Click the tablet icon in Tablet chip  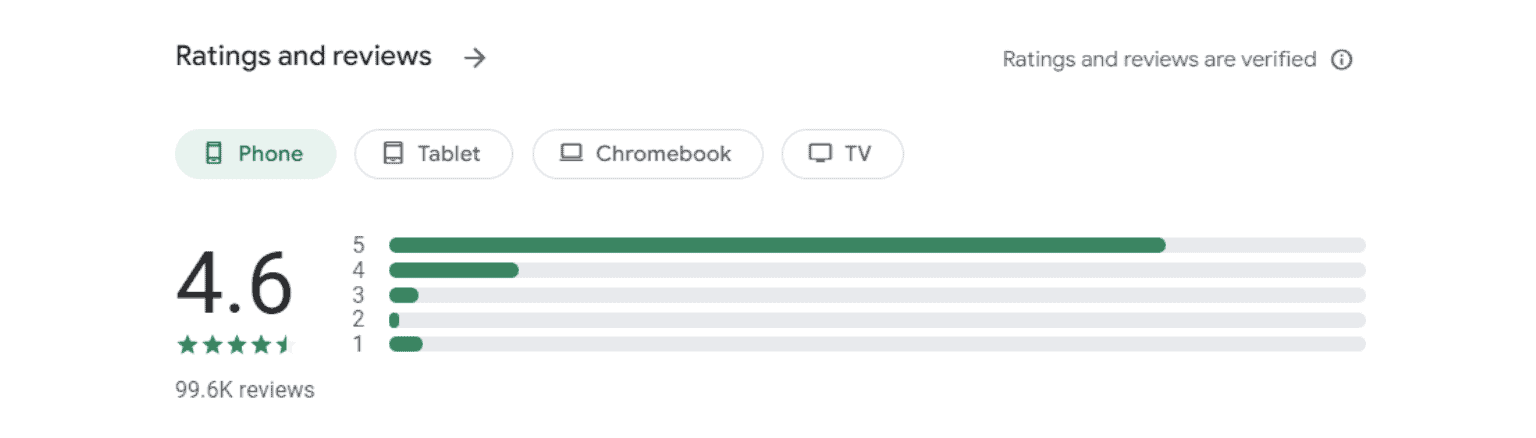coord(393,153)
